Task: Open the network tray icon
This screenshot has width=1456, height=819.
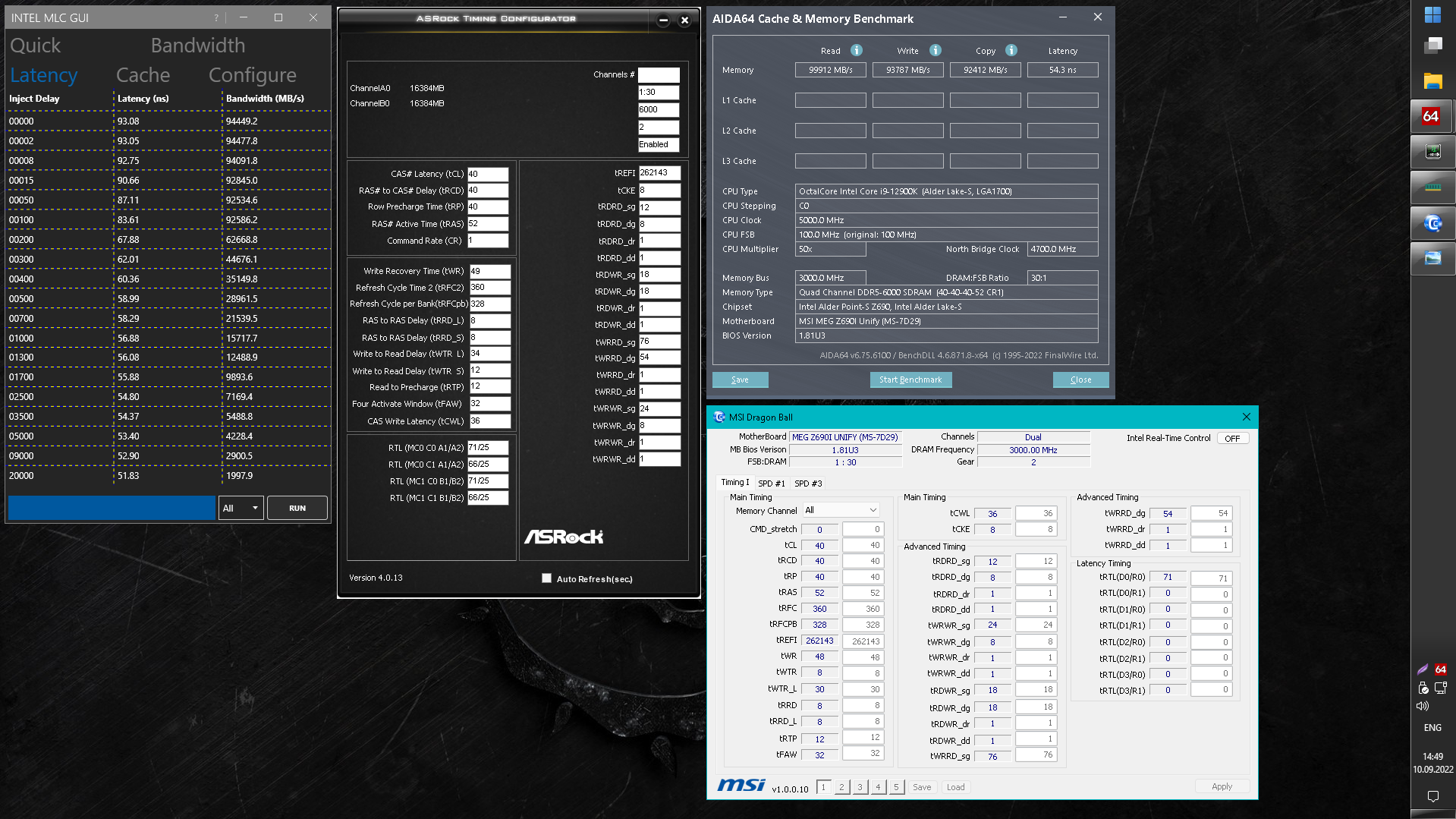Action: pos(1441,688)
